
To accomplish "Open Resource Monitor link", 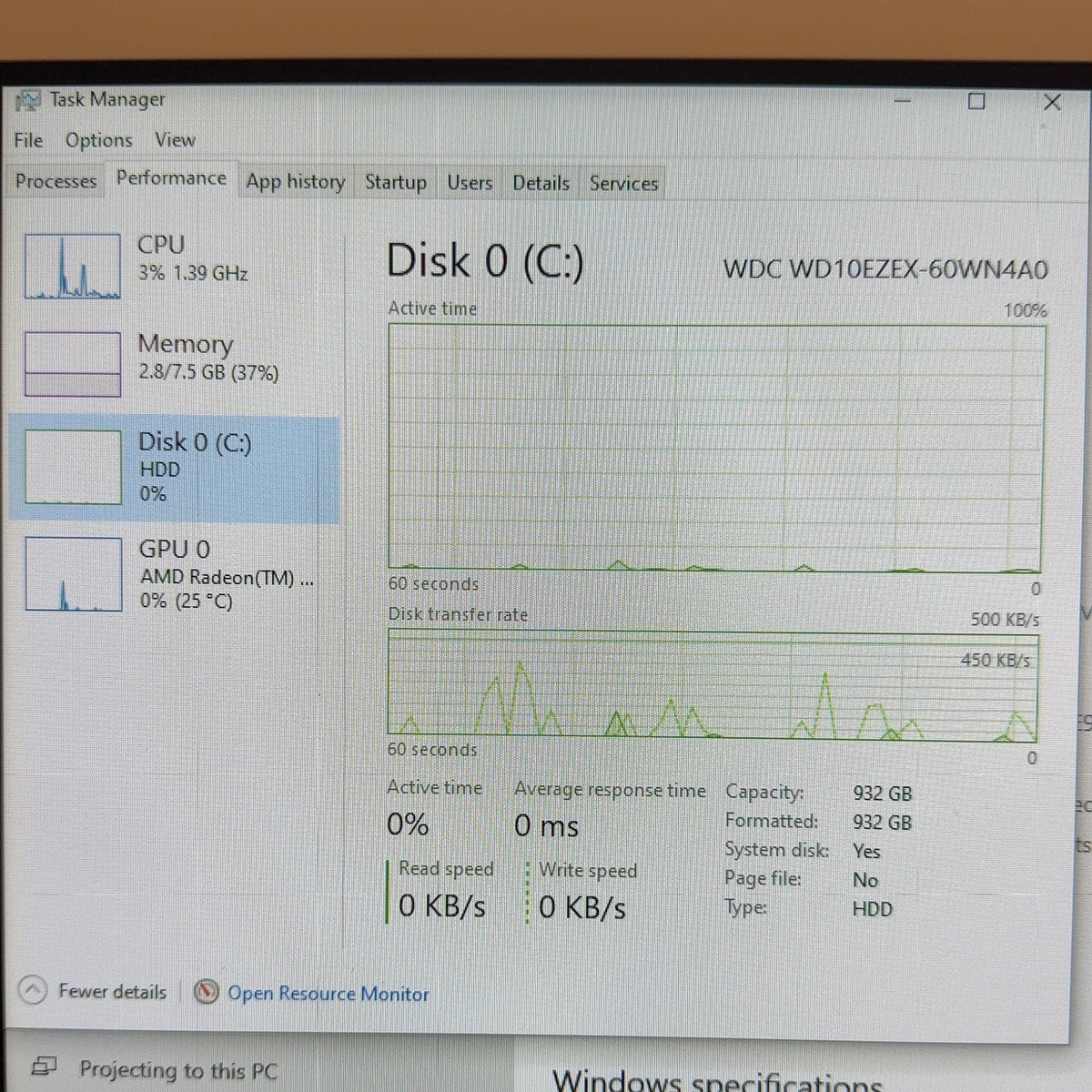I will [328, 994].
